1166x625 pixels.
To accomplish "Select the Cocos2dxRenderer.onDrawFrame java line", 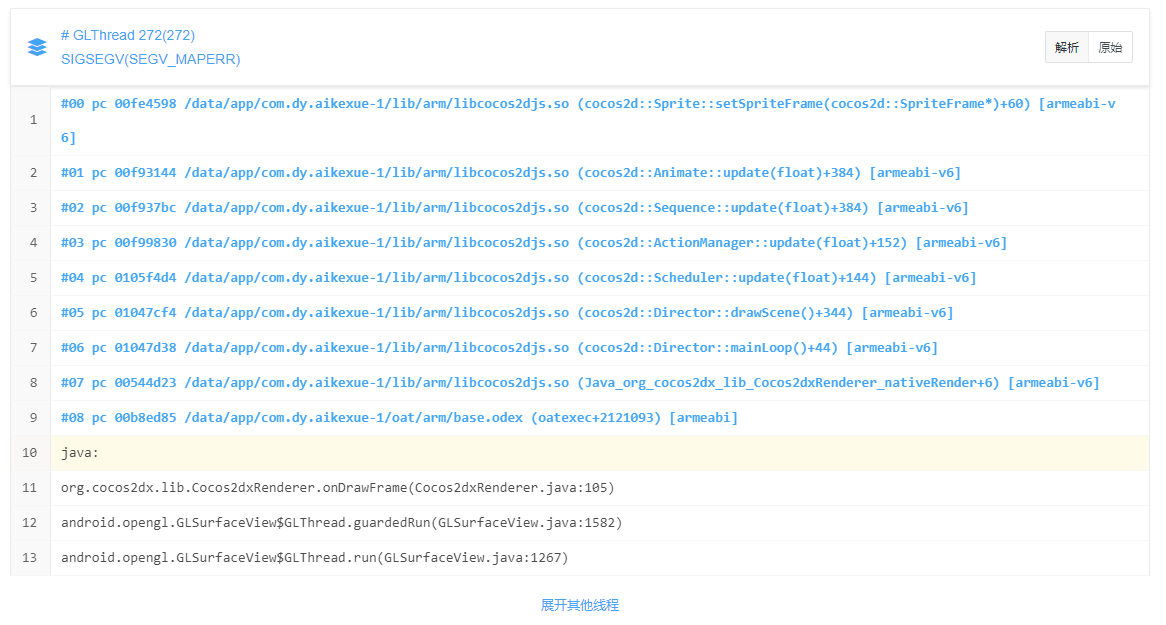I will tap(337, 488).
